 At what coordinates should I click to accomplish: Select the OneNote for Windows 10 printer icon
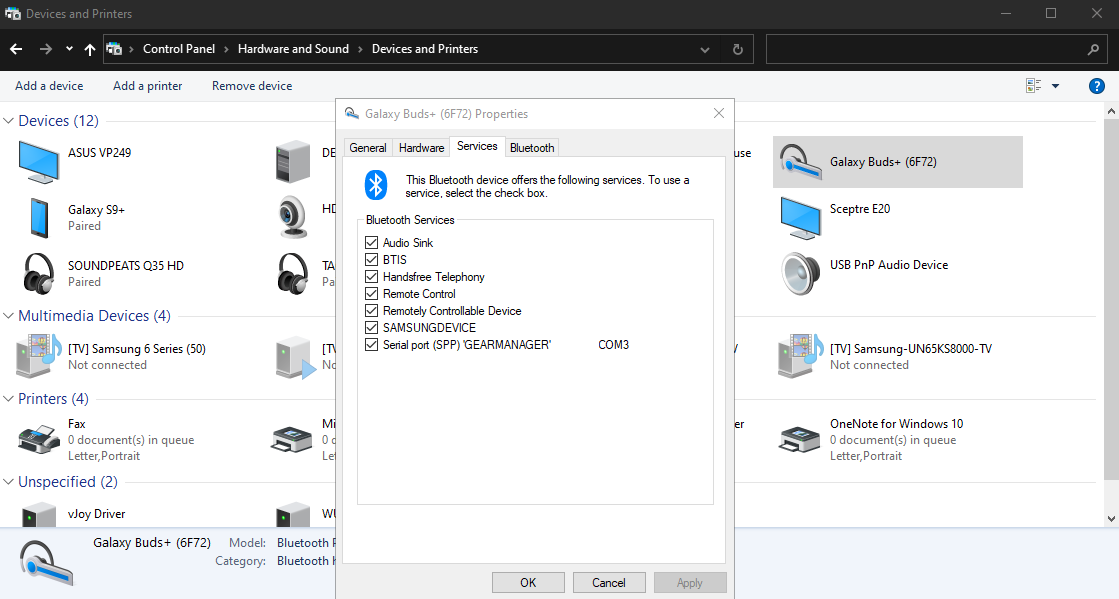pos(799,438)
